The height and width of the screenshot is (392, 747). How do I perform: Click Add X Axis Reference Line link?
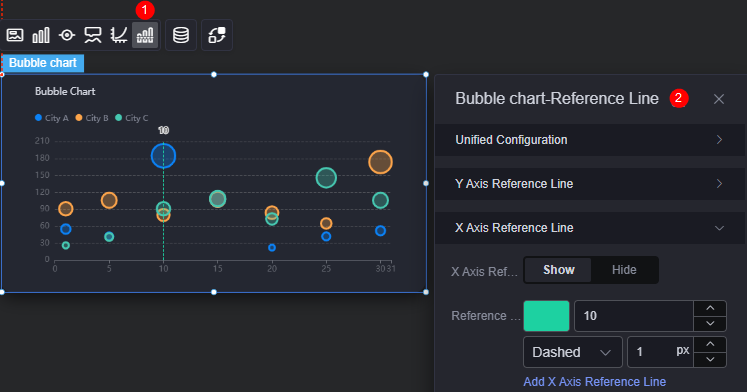(594, 382)
